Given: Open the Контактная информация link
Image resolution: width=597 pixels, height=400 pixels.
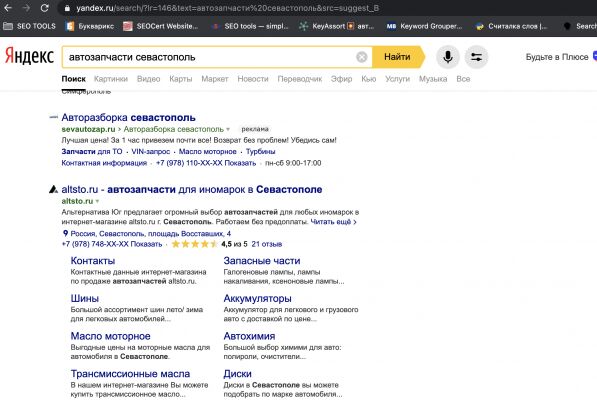Looking at the screenshot, I should [104, 163].
